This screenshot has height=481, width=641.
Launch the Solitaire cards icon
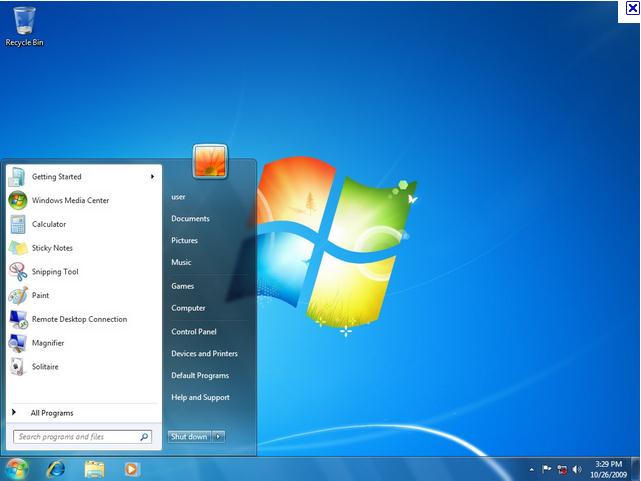click(18, 366)
